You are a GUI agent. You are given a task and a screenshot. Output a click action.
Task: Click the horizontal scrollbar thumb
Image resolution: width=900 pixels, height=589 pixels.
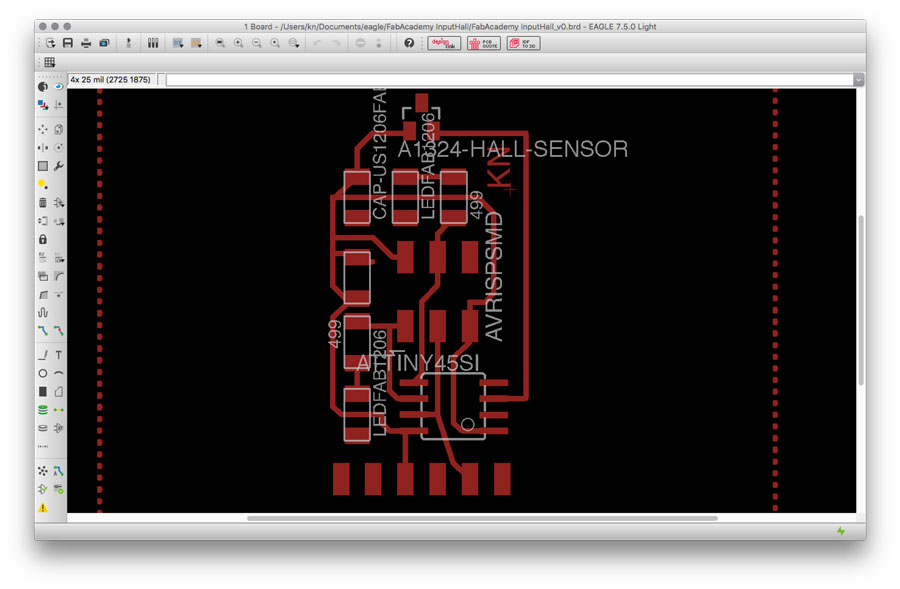482,518
